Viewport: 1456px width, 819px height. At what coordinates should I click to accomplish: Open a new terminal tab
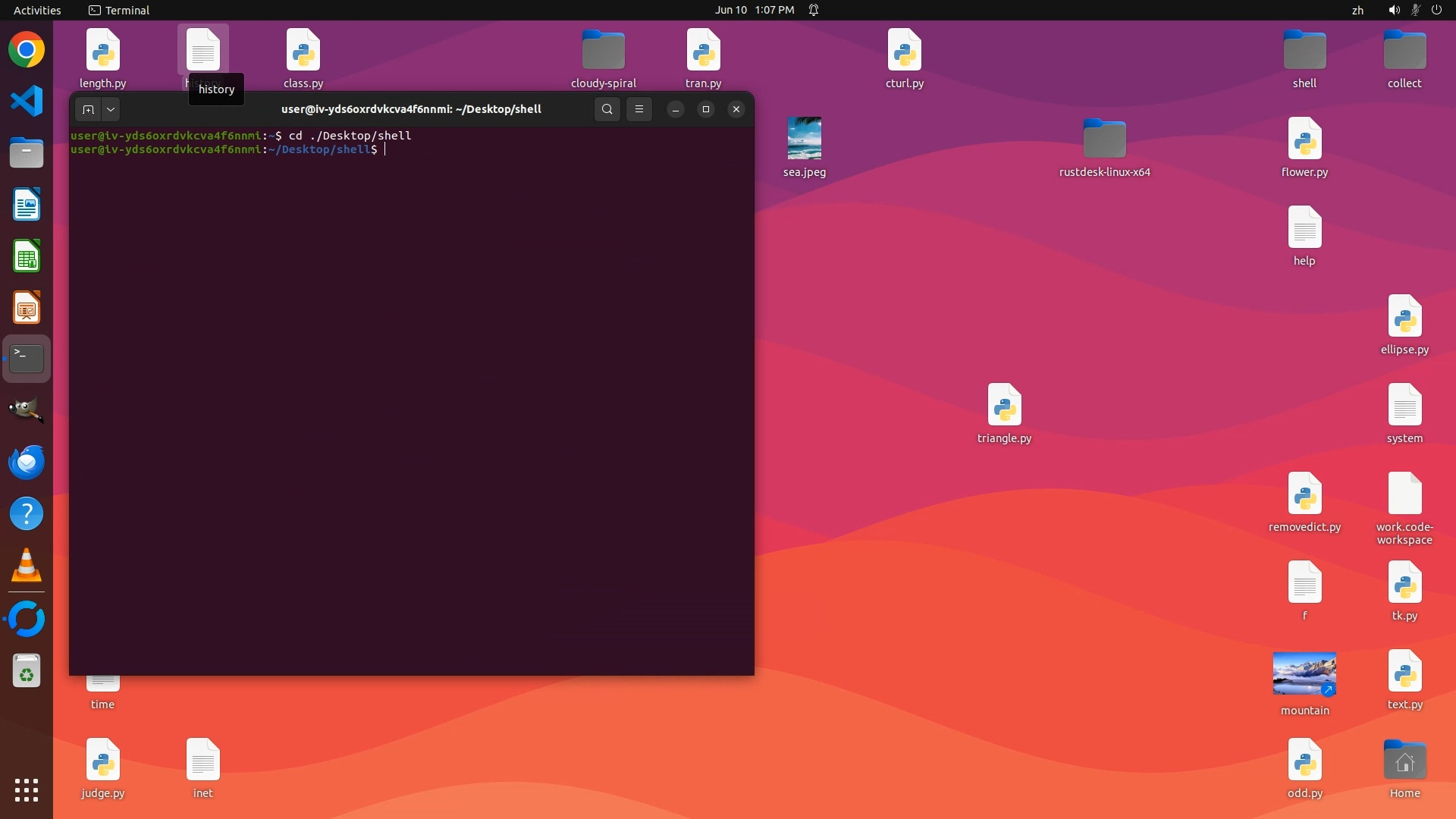[x=89, y=109]
